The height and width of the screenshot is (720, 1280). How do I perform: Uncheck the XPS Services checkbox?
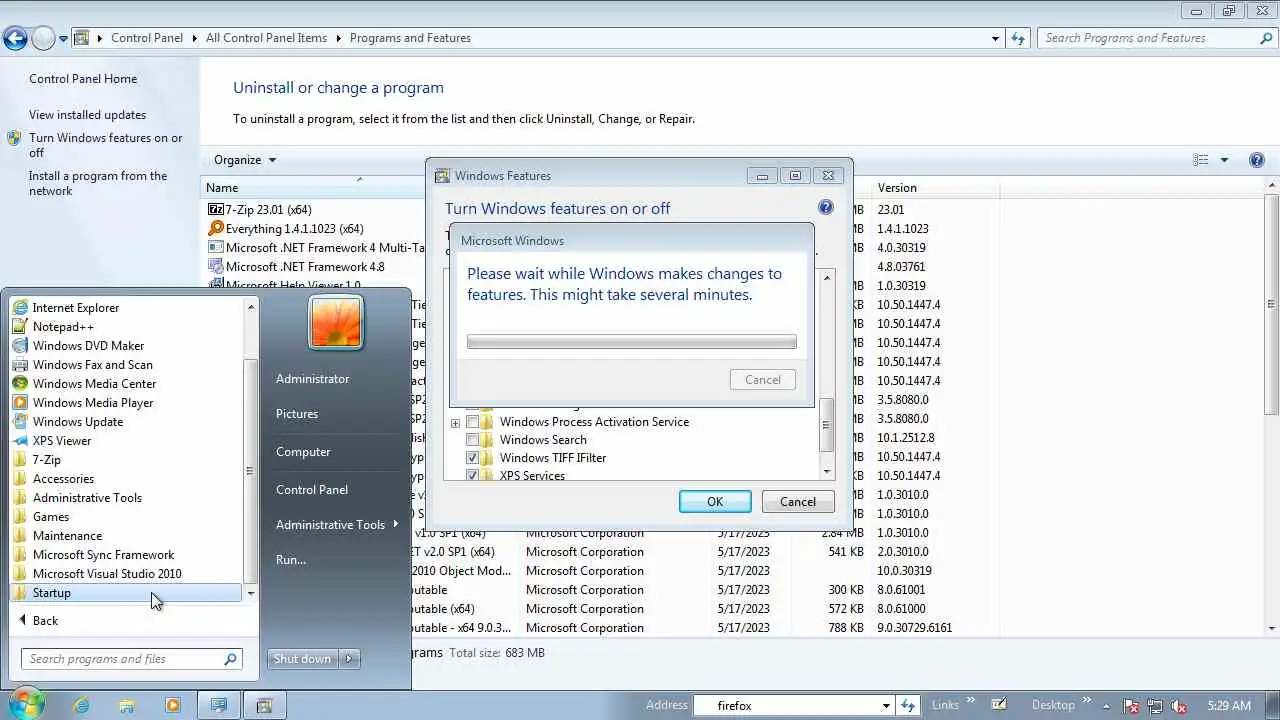473,475
